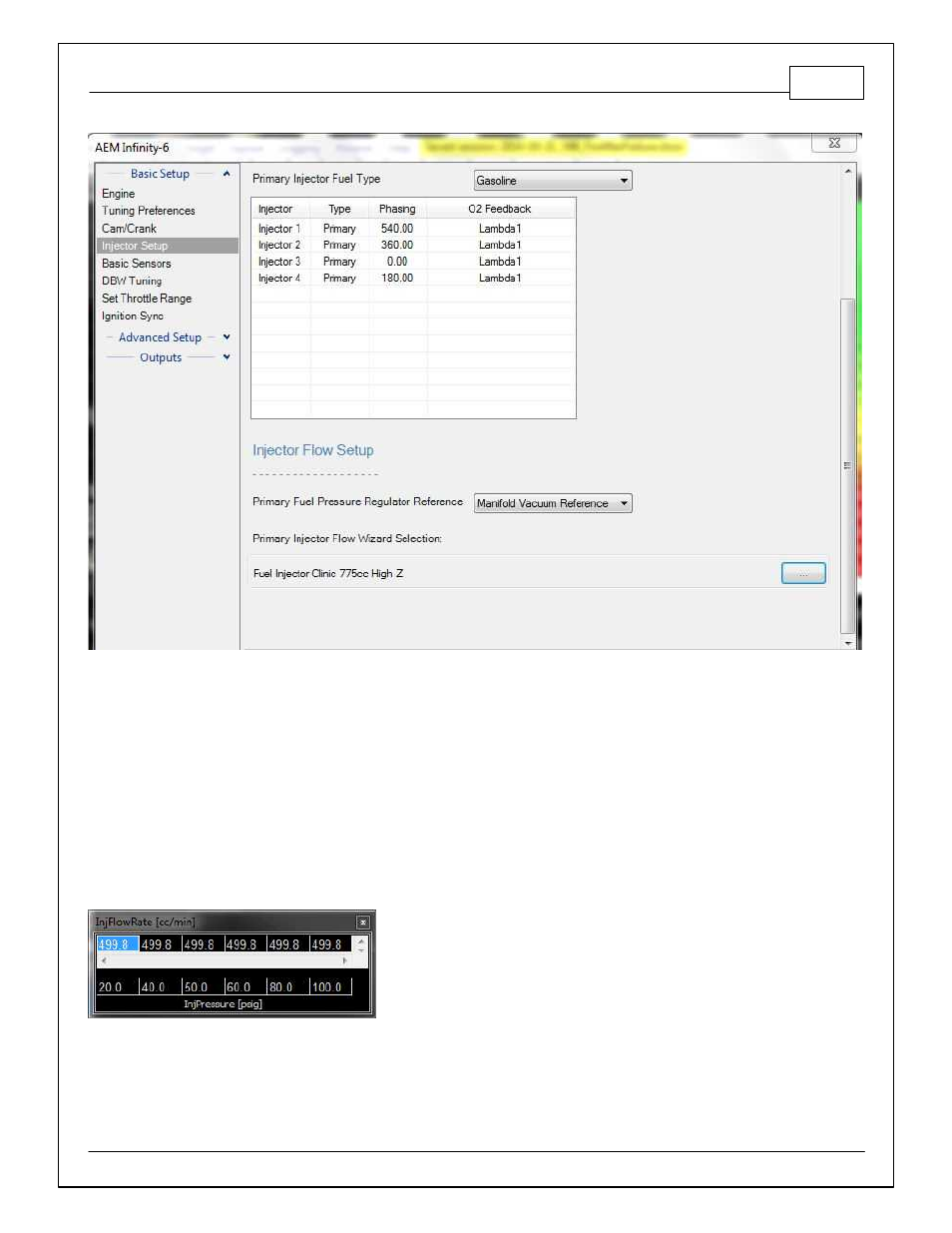
Task: Open DBW Tuning page
Action: [x=131, y=281]
